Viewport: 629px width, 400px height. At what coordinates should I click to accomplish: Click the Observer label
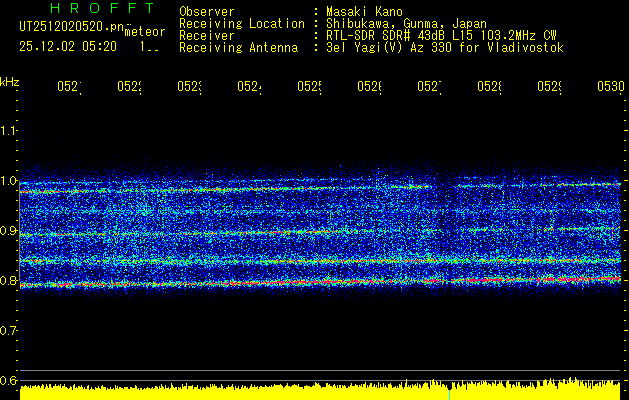pyautogui.click(x=207, y=11)
